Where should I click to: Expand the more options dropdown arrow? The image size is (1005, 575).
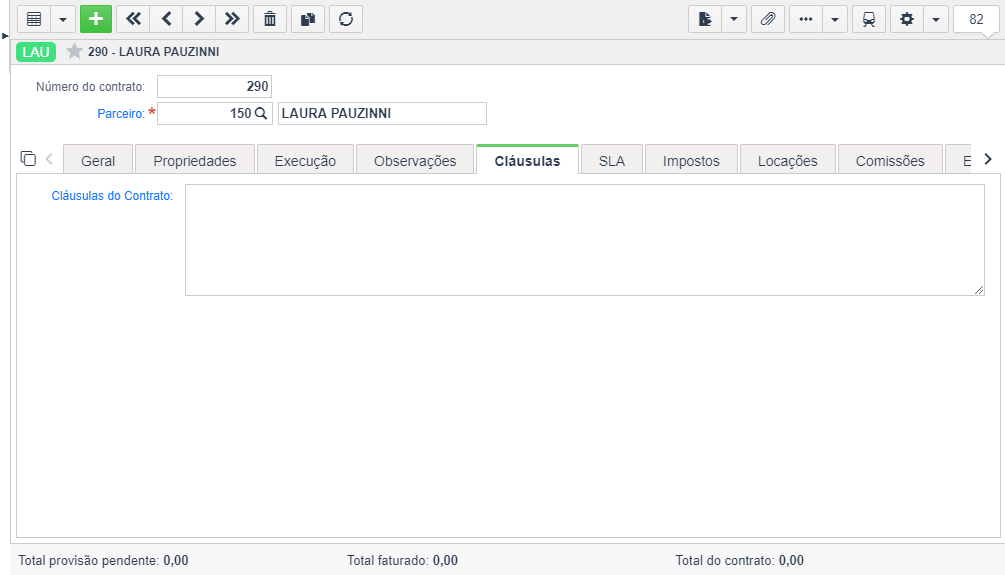(x=835, y=19)
